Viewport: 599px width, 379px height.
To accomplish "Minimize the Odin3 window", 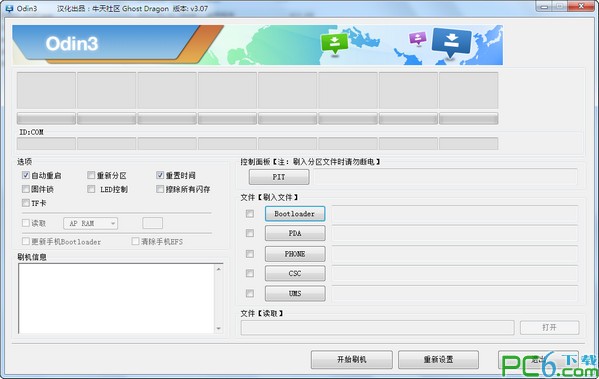I will [544, 6].
